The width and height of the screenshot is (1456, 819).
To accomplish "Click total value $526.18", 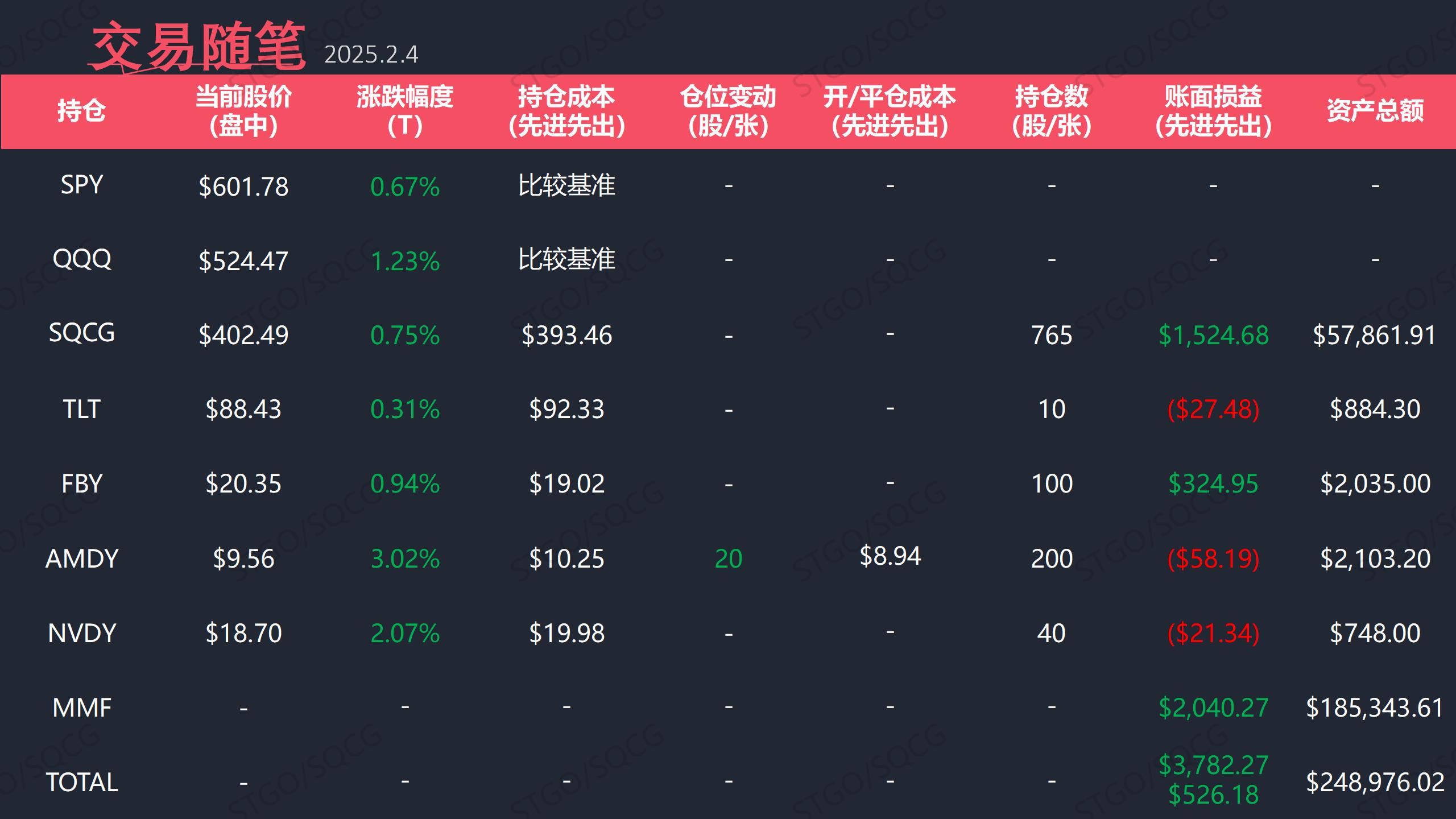I will click(x=1213, y=795).
